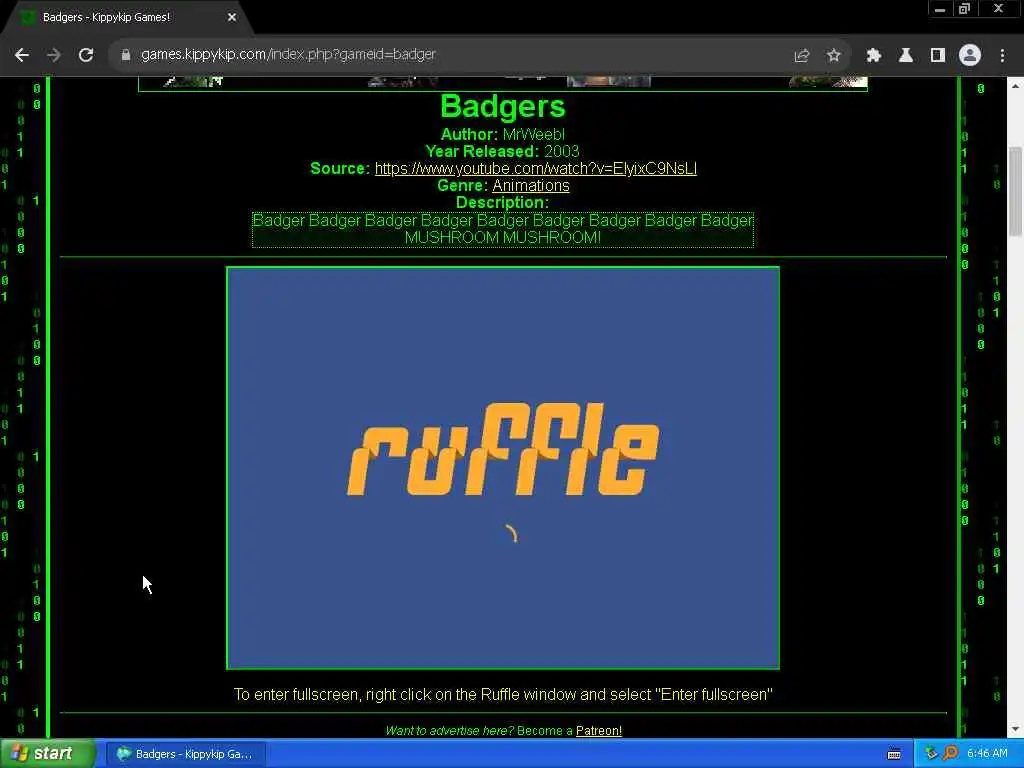The height and width of the screenshot is (768, 1024).
Task: Open the Animations genre link
Action: (x=531, y=185)
